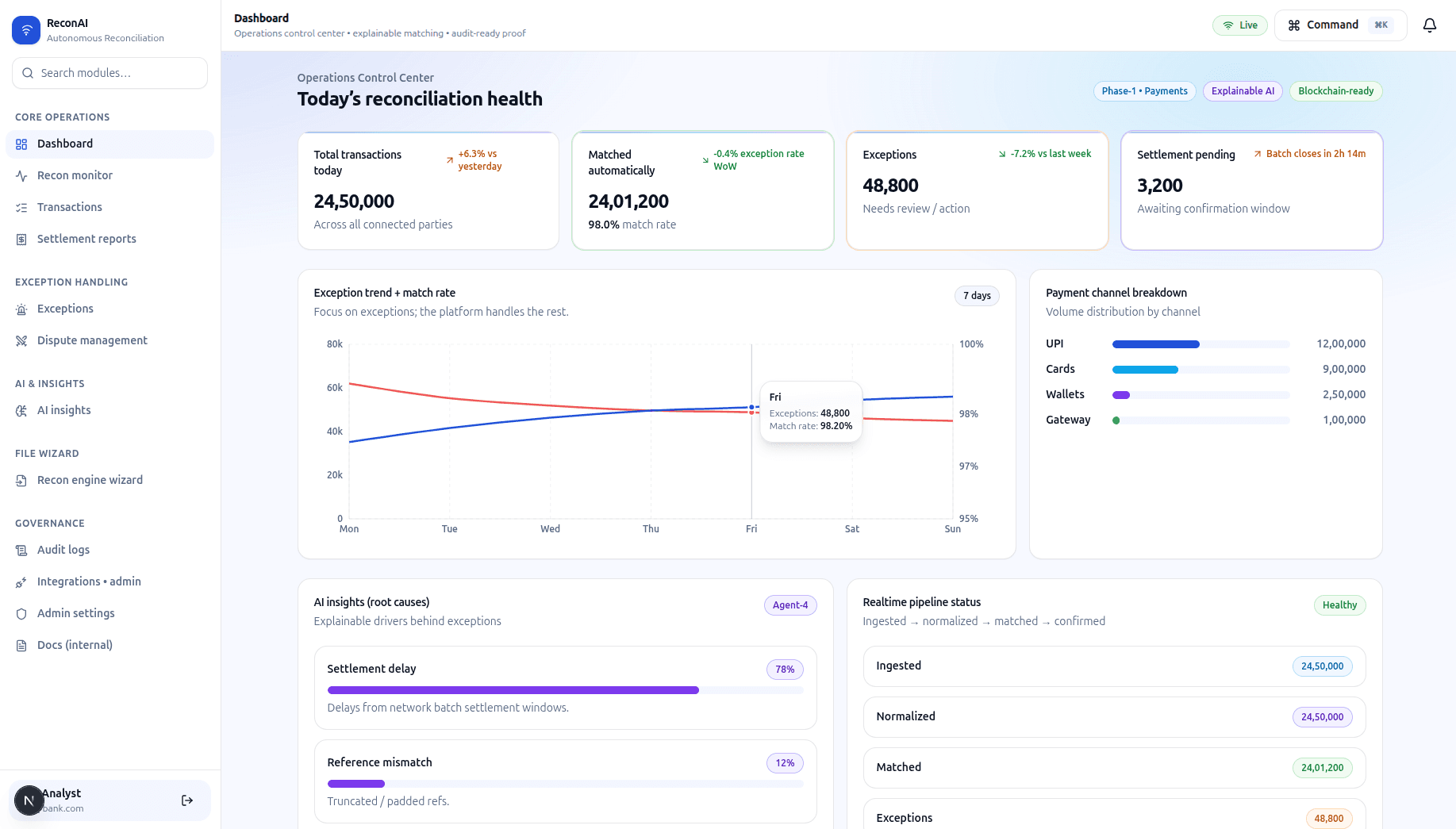Click the Total transactions today card
Image resolution: width=1456 pixels, height=829 pixels.
(428, 190)
